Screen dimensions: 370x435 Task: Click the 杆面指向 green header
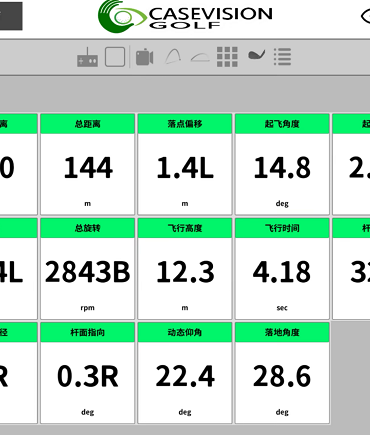tap(88, 332)
